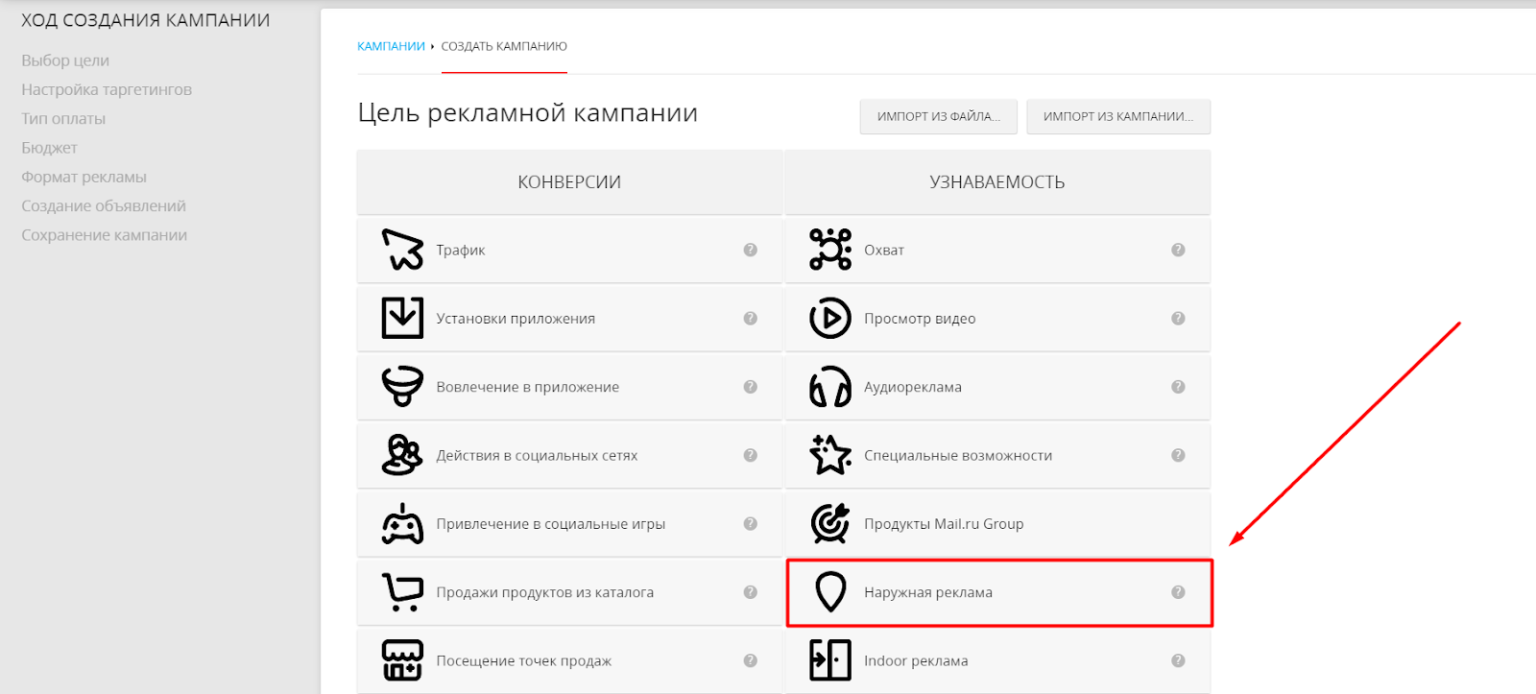Image resolution: width=1536 pixels, height=694 pixels.
Task: Jump to Бюджет step in sidebar
Action: click(49, 148)
